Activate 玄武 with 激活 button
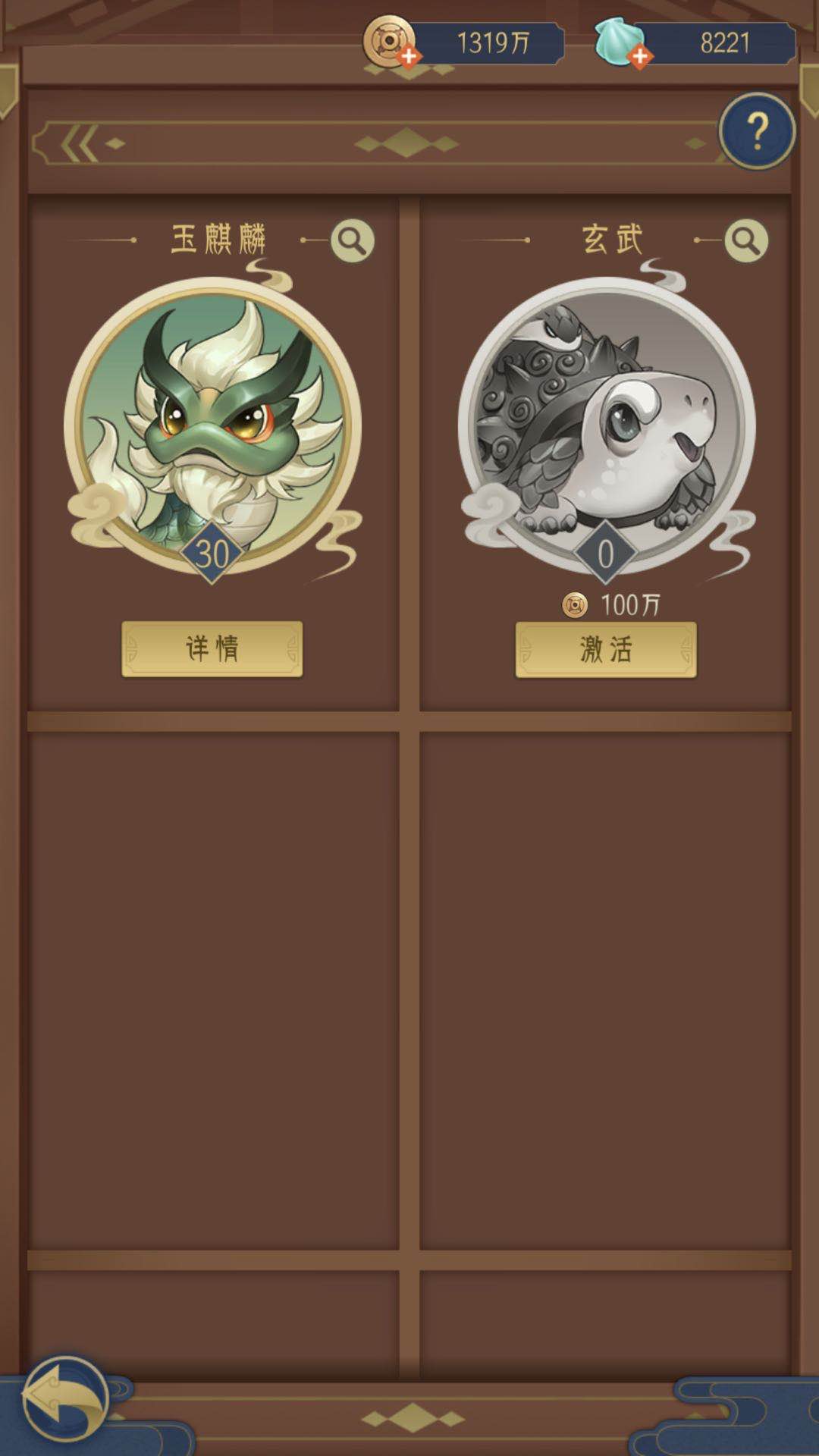819x1456 pixels. click(x=606, y=650)
